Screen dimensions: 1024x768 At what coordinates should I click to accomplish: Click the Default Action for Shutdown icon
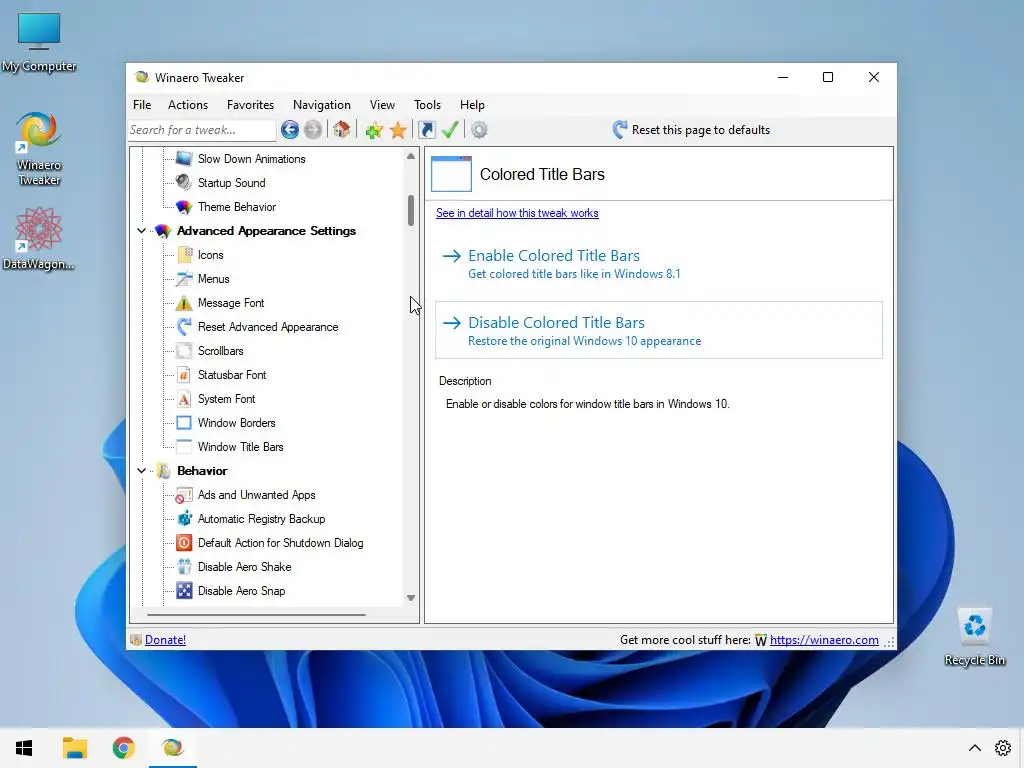(x=184, y=543)
